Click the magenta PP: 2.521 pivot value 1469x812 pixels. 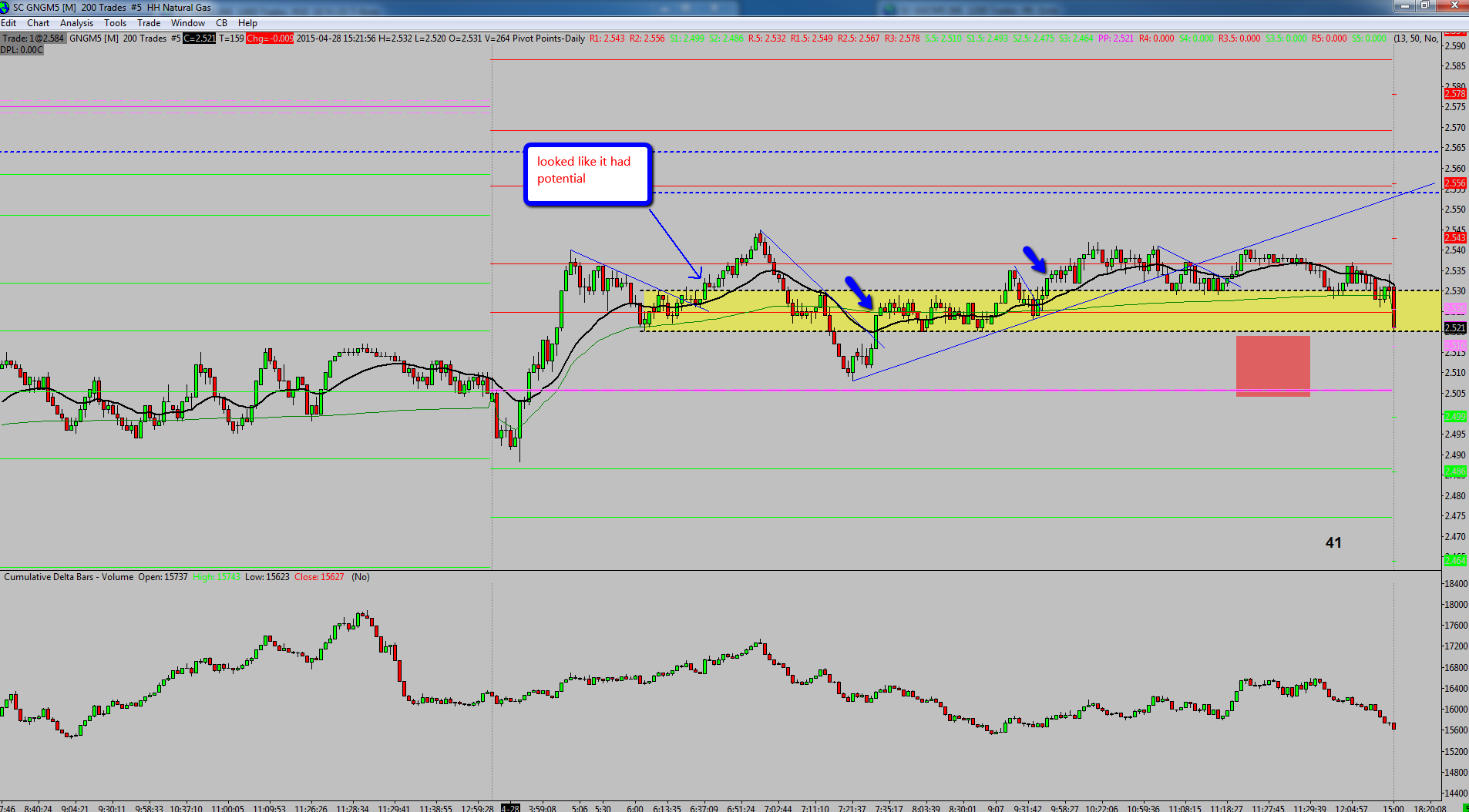coord(1116,39)
